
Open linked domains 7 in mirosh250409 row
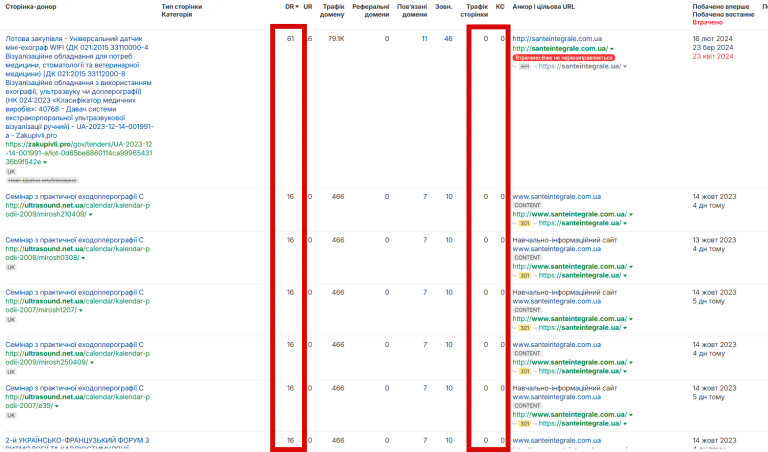pos(425,345)
